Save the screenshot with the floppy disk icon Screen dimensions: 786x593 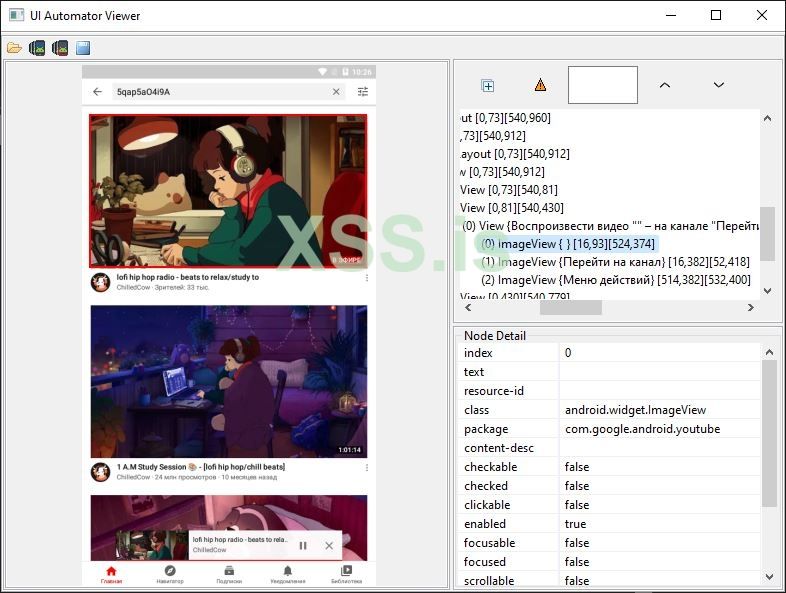(83, 48)
